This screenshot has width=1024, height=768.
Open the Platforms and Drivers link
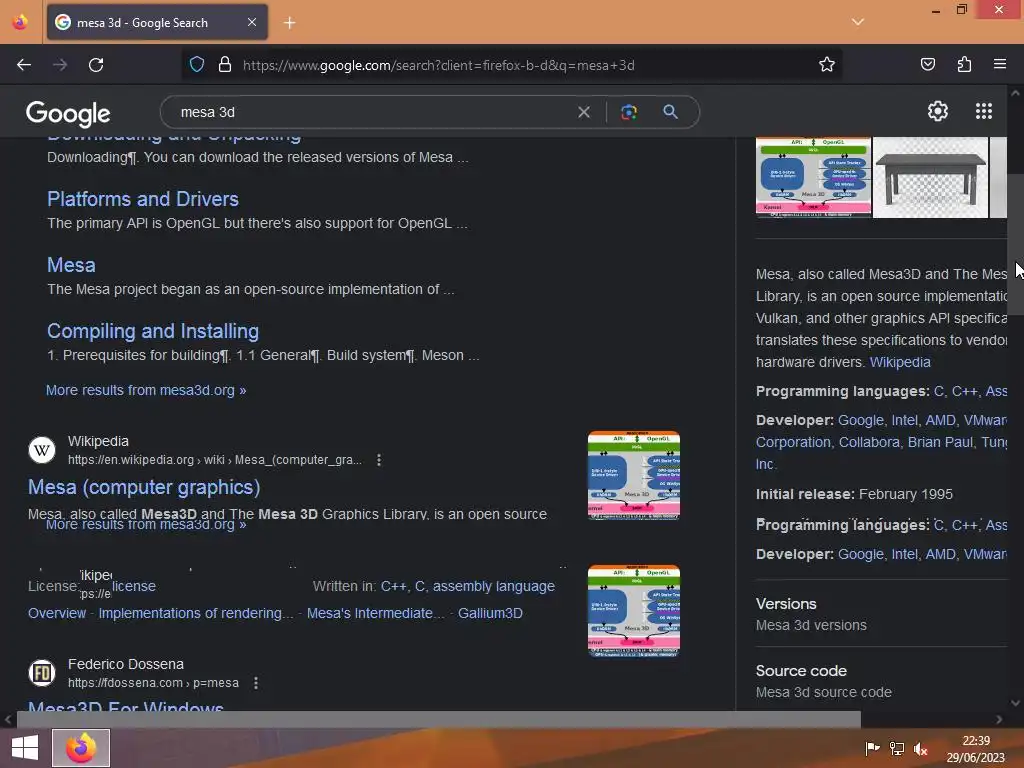click(x=142, y=199)
